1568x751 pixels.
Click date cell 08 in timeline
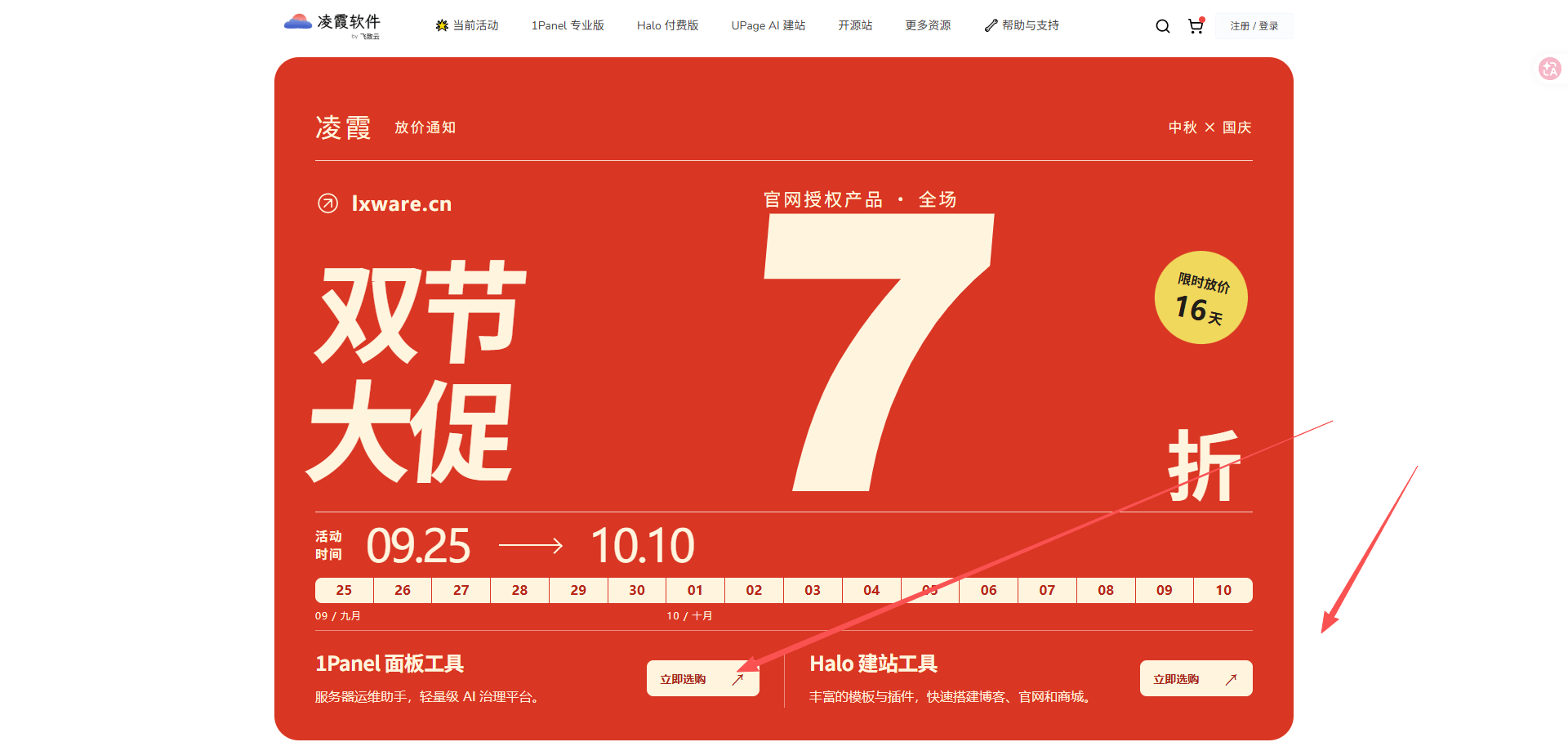pos(1106,590)
